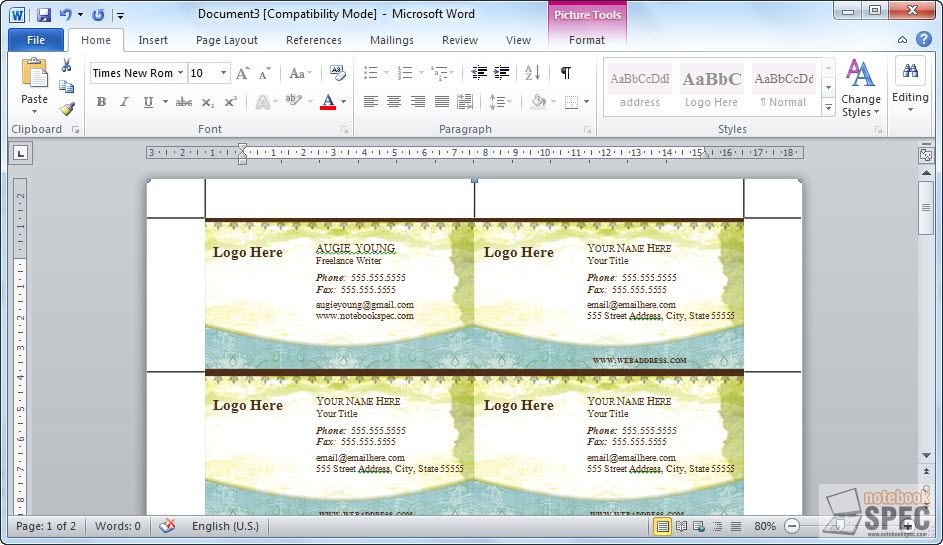Toggle Underline formatting

148,102
